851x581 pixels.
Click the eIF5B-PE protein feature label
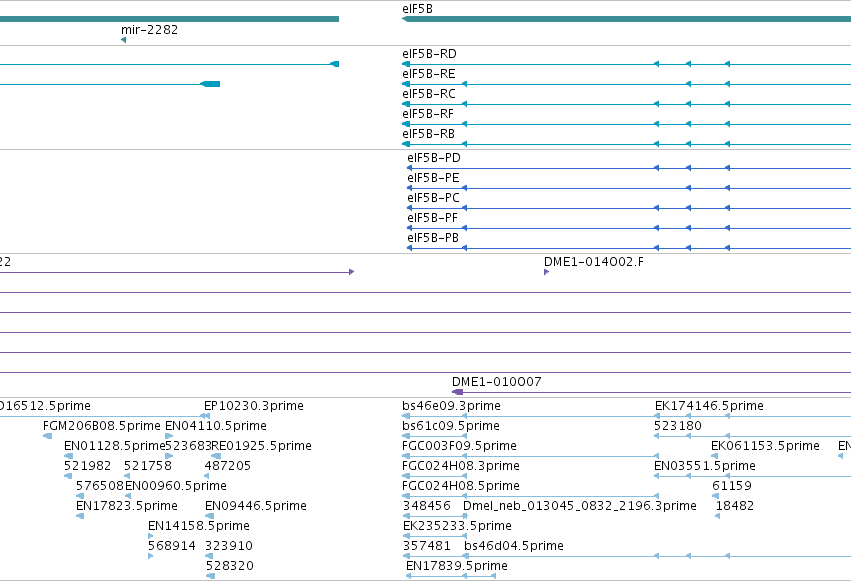(x=433, y=178)
